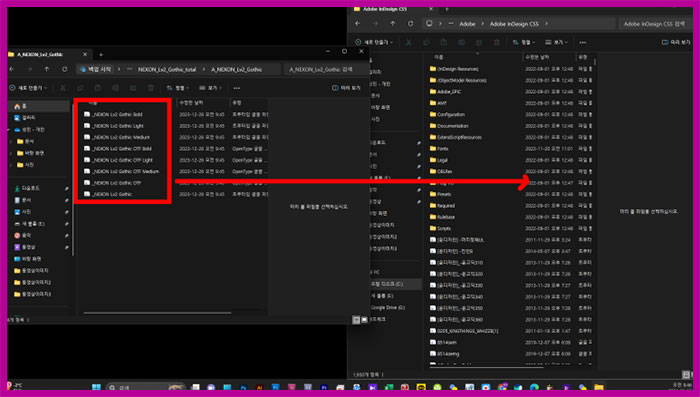Click Adobe breadcrumb in InDesign CS5 window
This screenshot has width=700, height=397.
[x=467, y=24]
